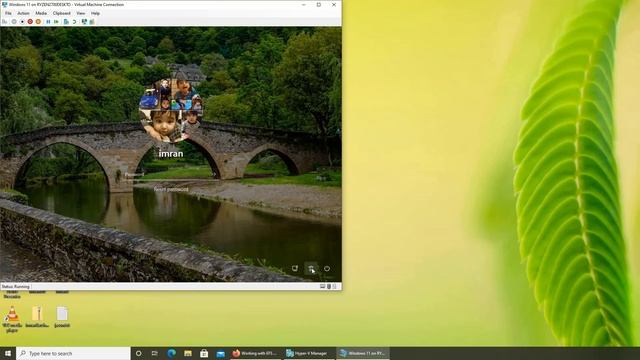Image resolution: width=640 pixels, height=360 pixels.
Task: Select the VLC media player desktop icon
Action: click(x=12, y=319)
